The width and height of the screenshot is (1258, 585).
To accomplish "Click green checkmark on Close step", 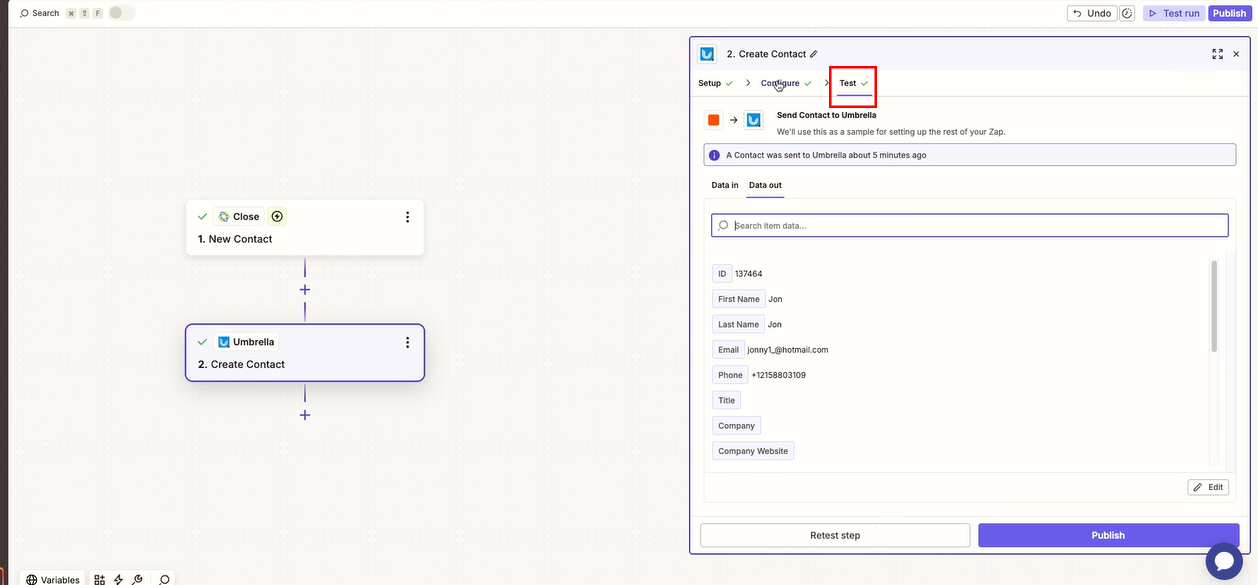I will click(203, 216).
